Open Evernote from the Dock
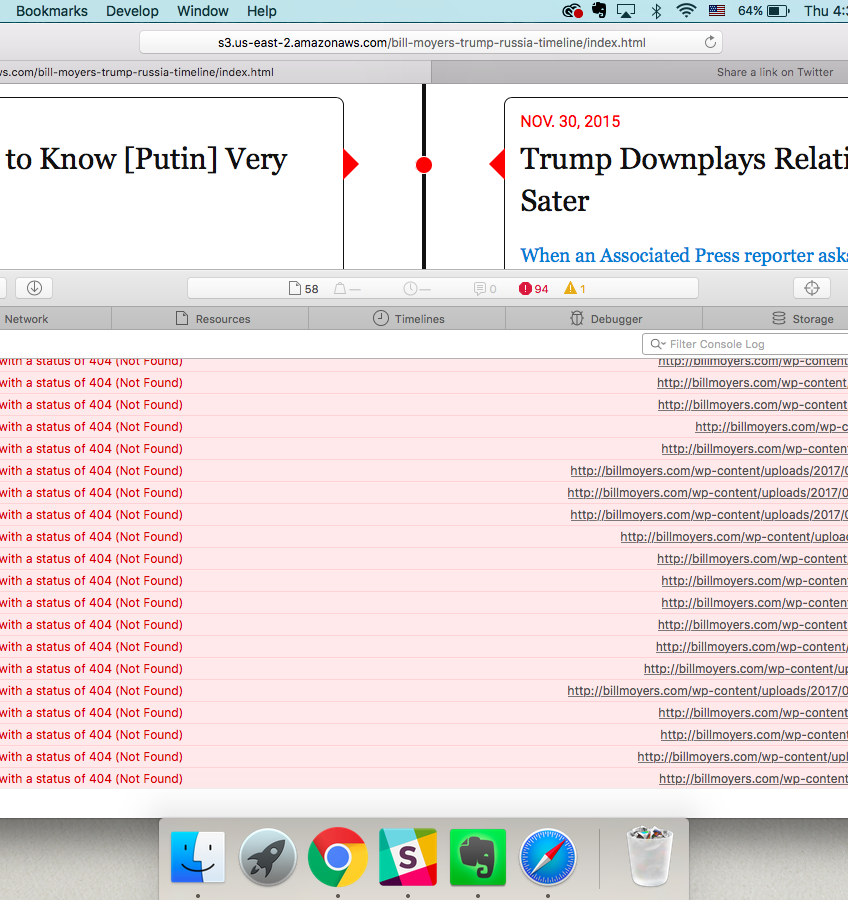 478,857
